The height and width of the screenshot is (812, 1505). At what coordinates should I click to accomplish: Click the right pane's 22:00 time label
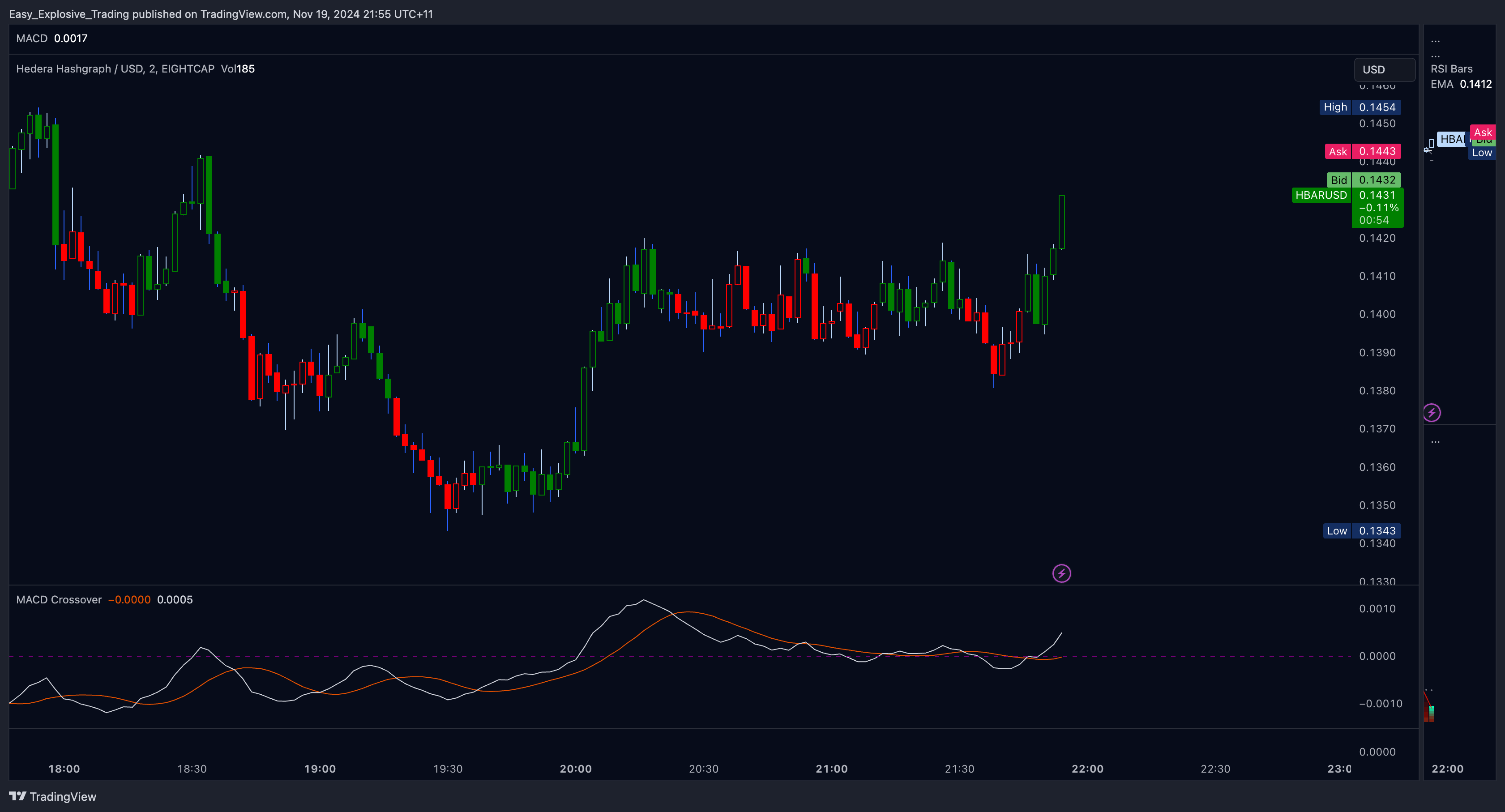click(1448, 769)
